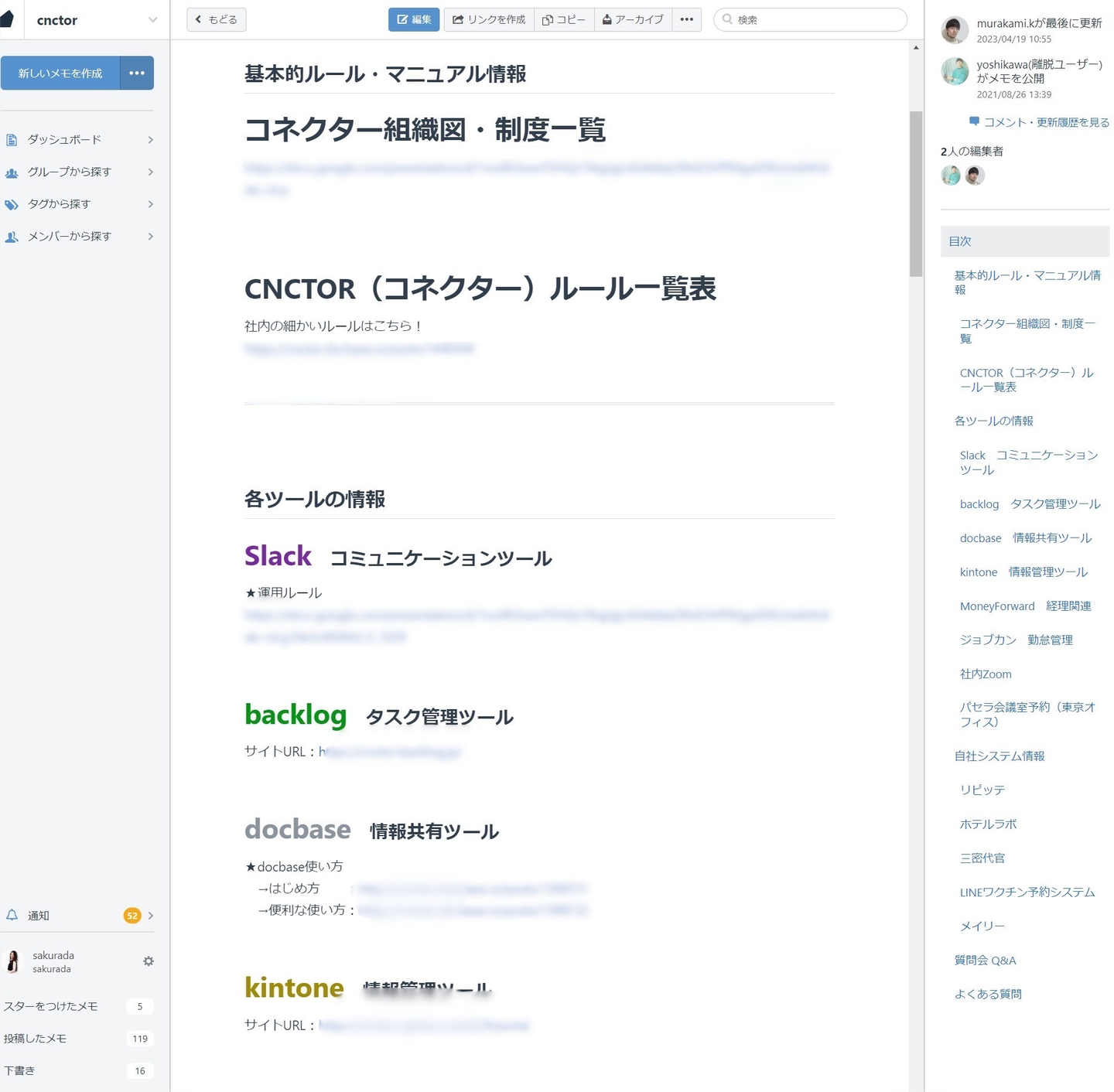This screenshot has height=1092, width=1114.
Task: Focus the 検索 search field
Action: [x=810, y=19]
